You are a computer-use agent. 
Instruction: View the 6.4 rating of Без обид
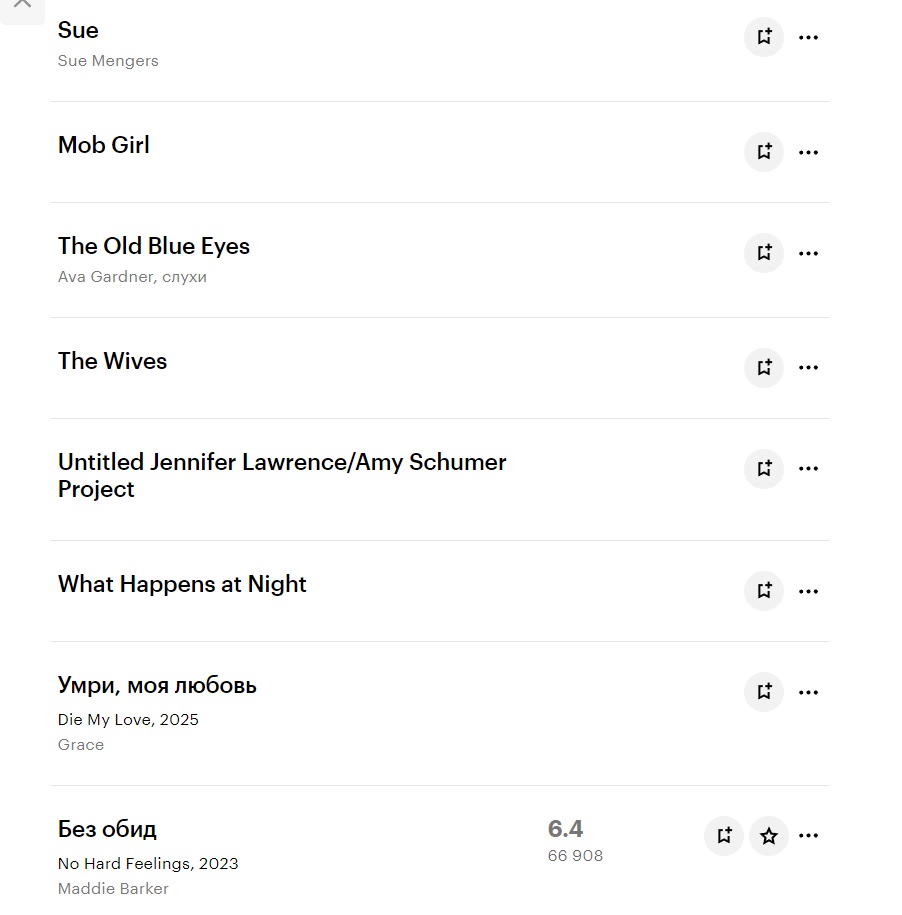pos(565,829)
